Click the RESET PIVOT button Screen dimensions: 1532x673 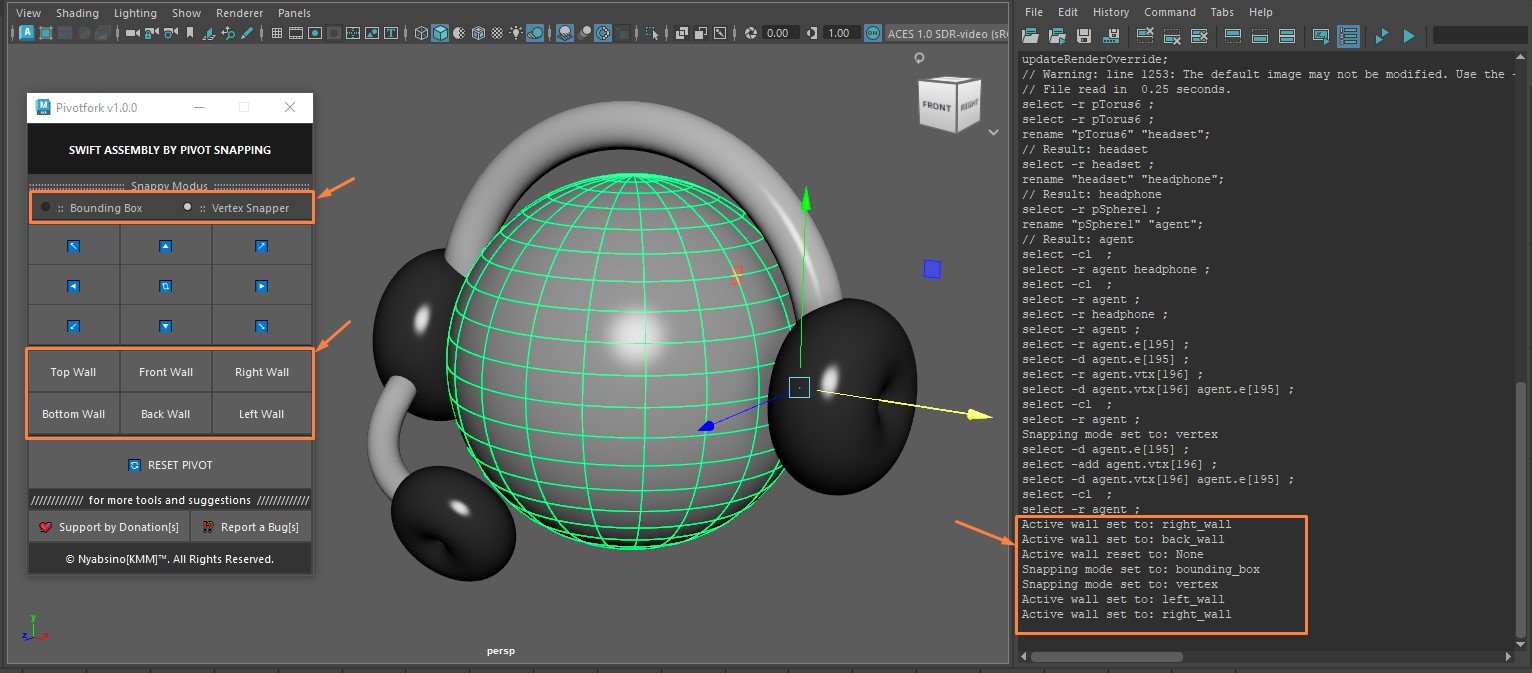(x=169, y=464)
